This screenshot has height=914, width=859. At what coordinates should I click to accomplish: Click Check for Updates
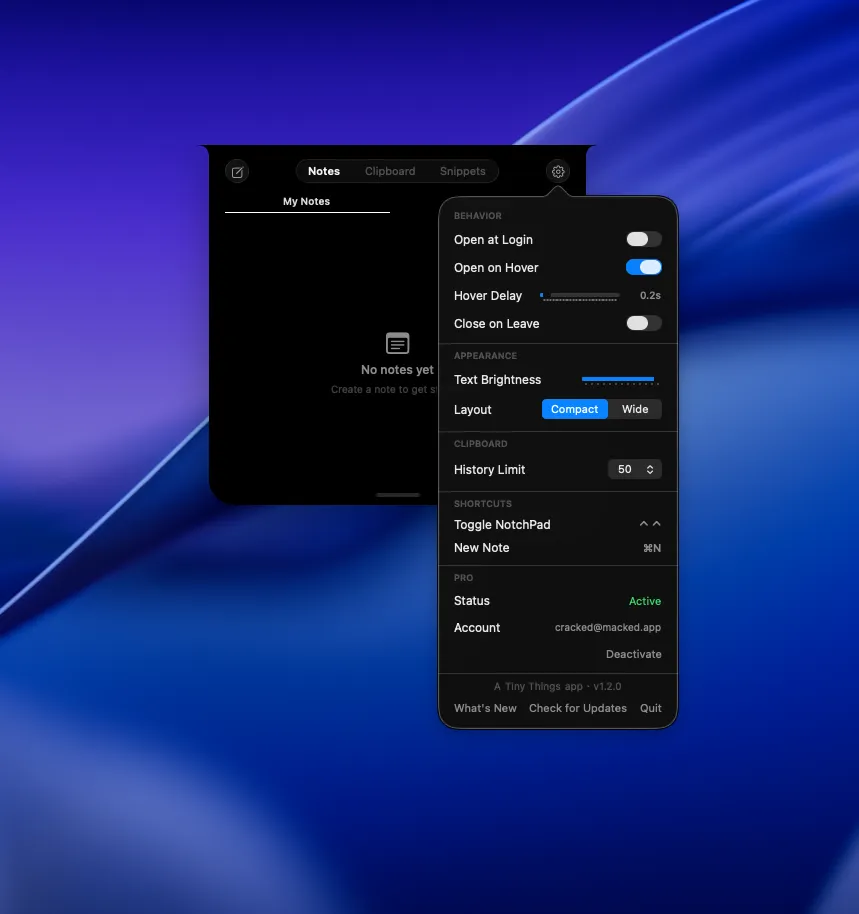point(578,708)
